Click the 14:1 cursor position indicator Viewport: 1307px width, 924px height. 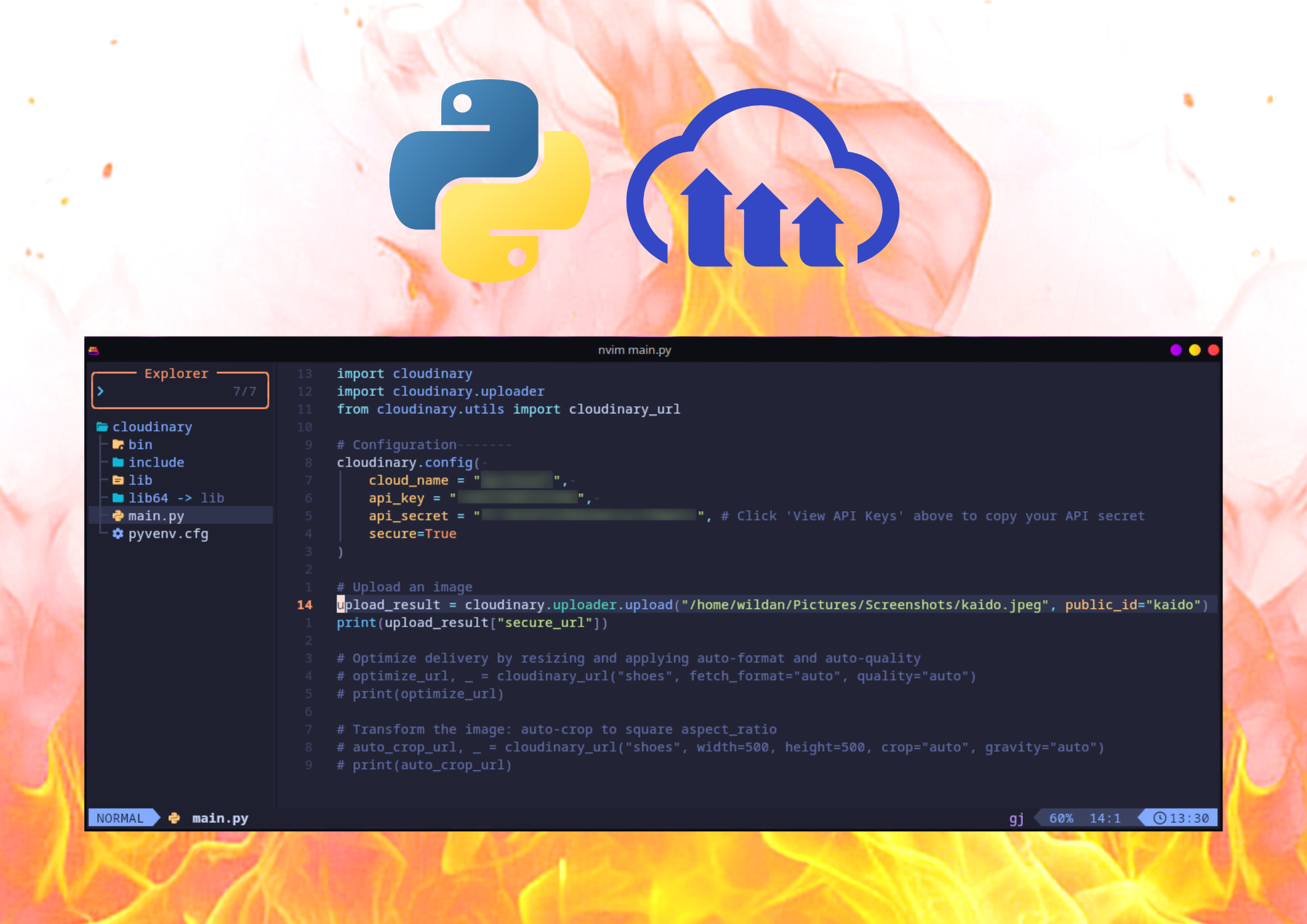1106,817
